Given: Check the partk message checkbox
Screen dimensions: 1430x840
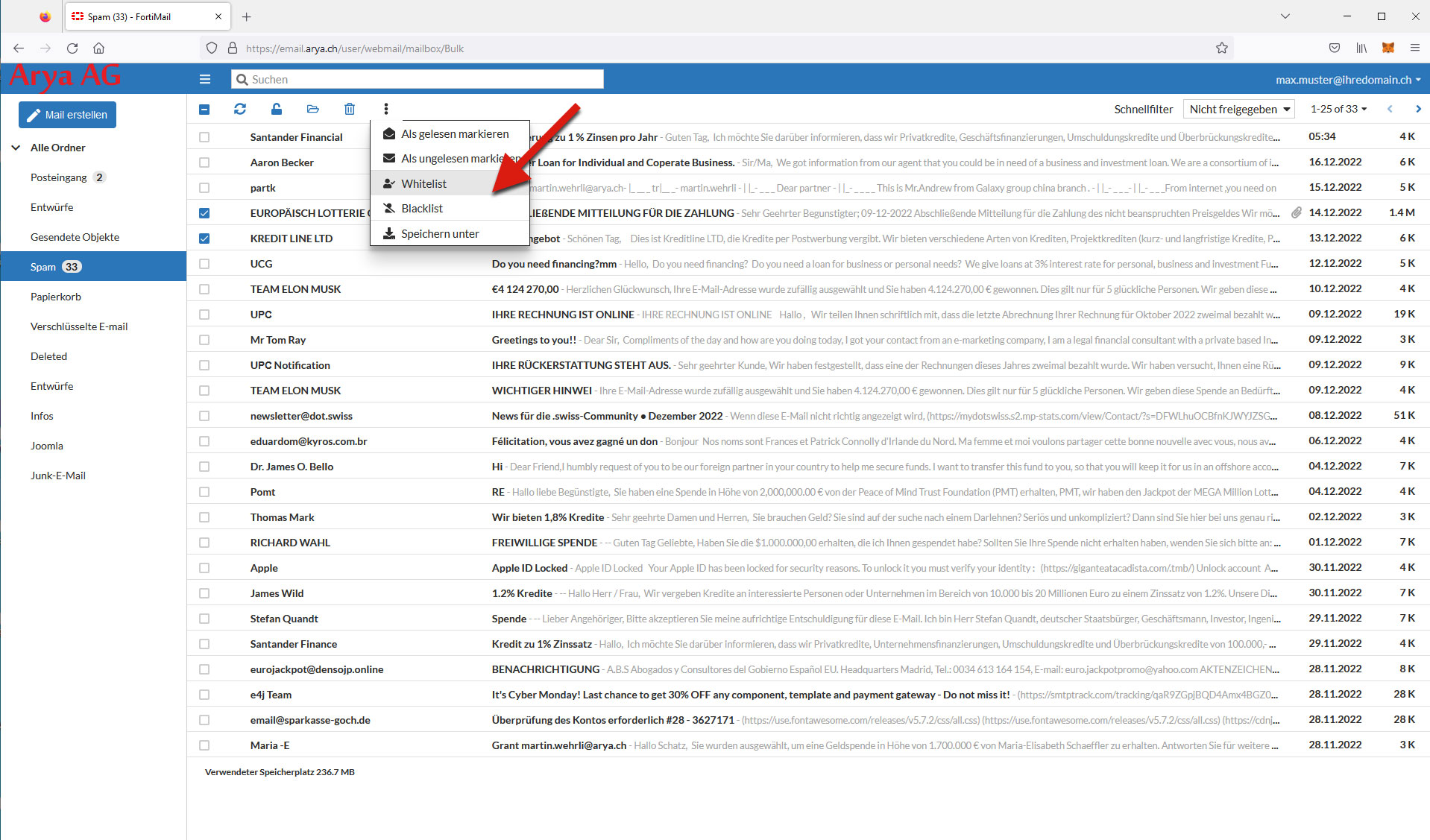Looking at the screenshot, I should (x=204, y=188).
